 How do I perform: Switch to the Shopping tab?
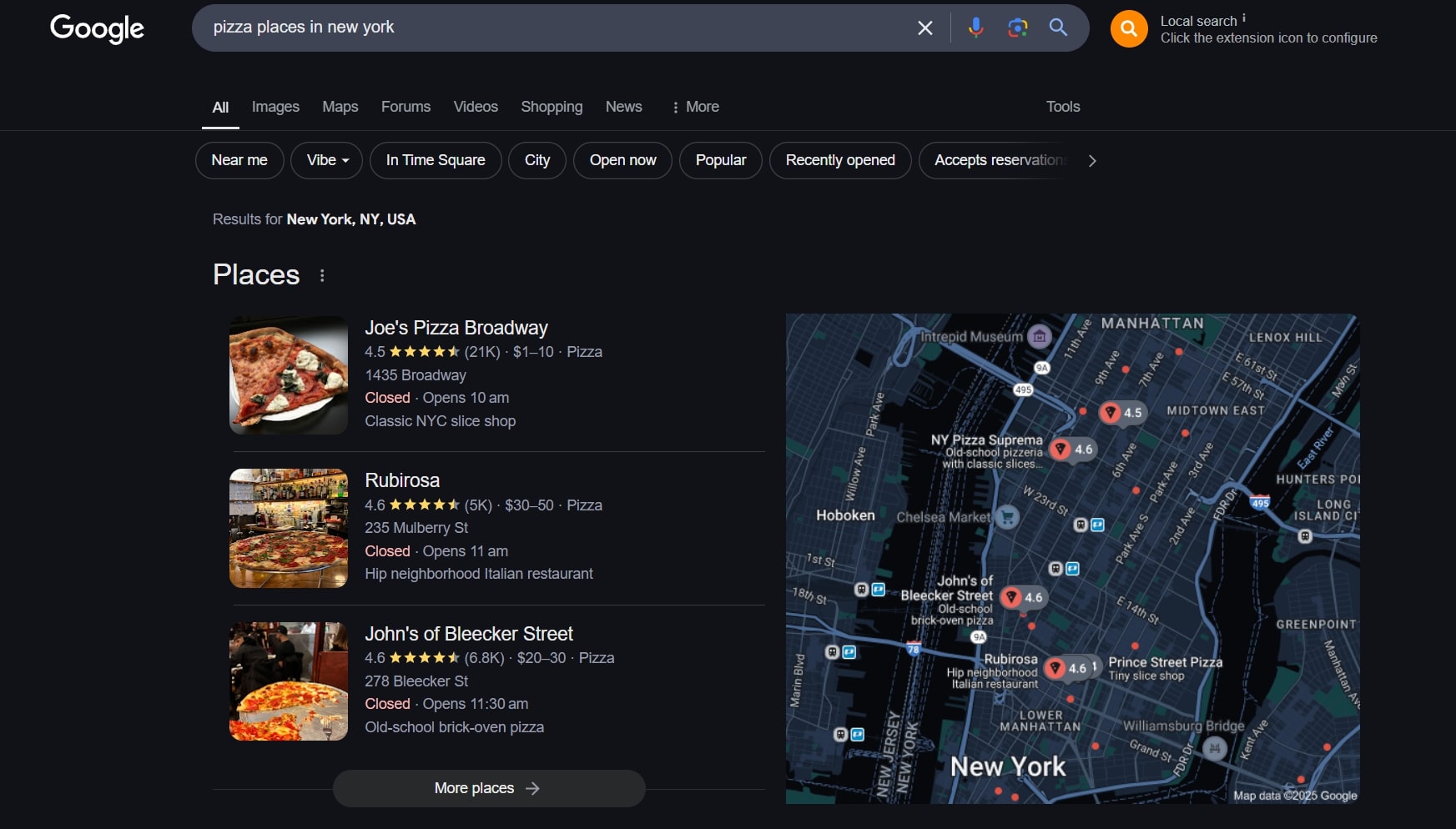click(552, 107)
